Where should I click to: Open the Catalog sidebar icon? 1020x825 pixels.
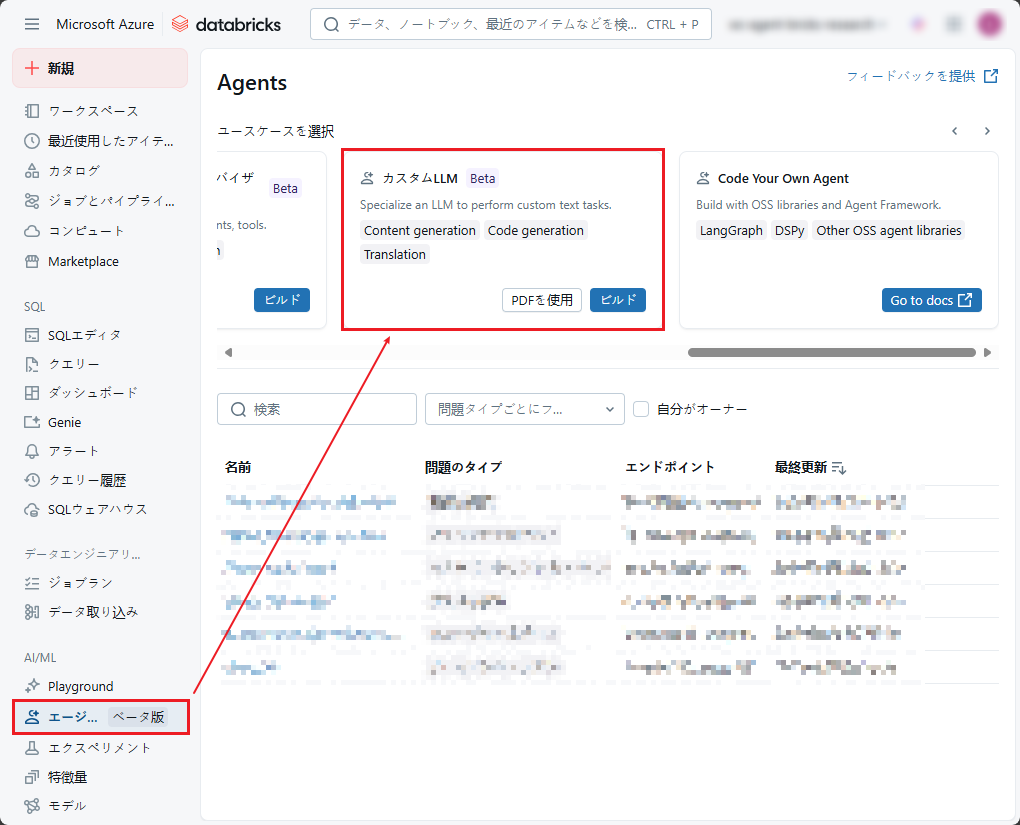[x=32, y=171]
